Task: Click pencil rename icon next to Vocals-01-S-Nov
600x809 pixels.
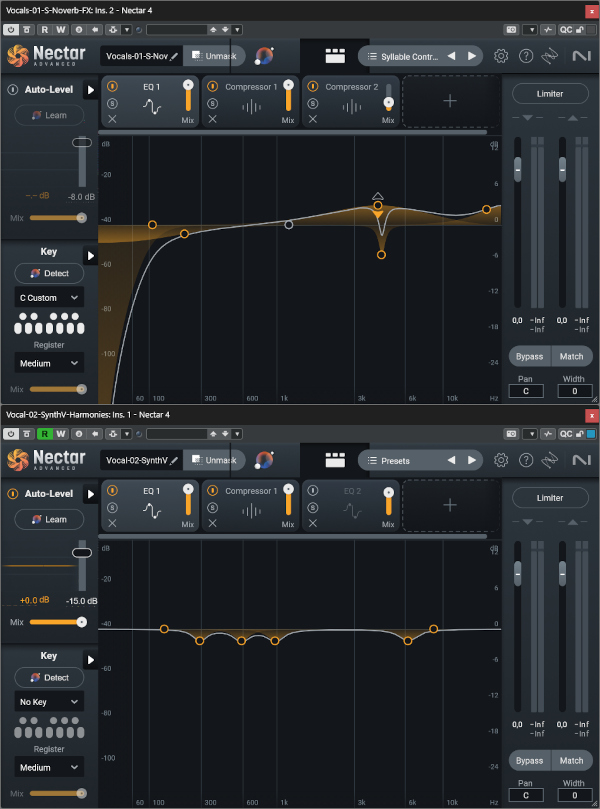Action: pyautogui.click(x=174, y=56)
